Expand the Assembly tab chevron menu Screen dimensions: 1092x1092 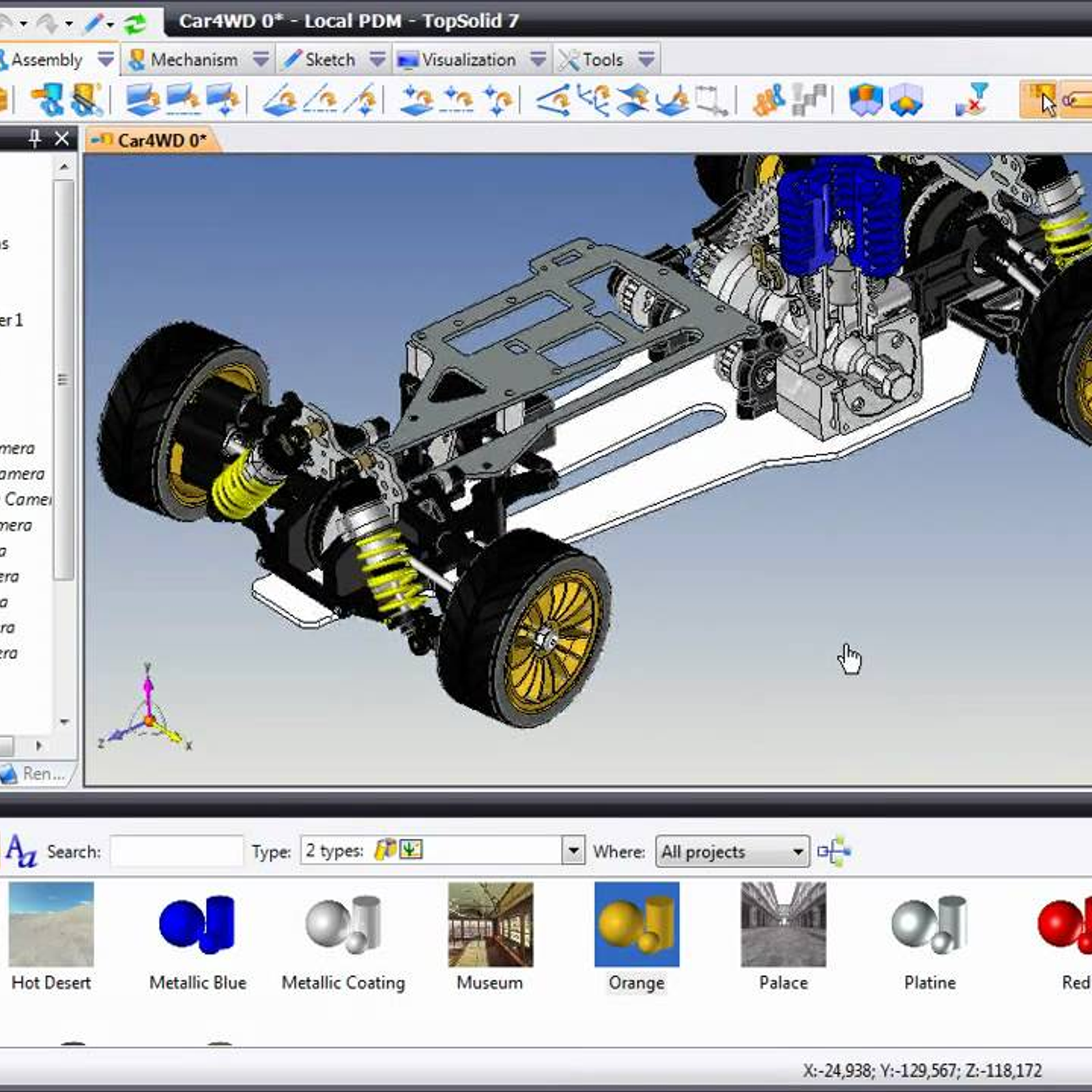104,60
